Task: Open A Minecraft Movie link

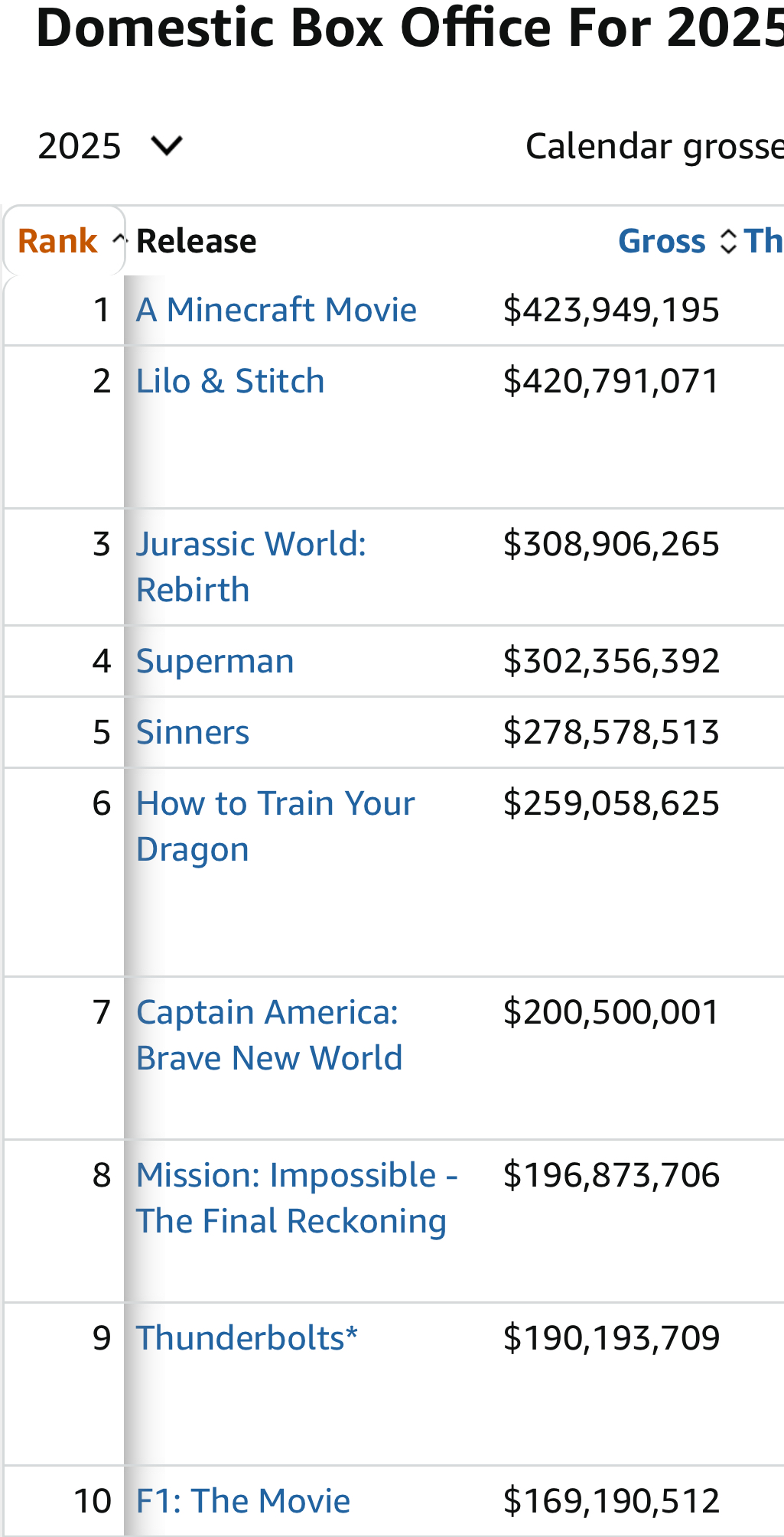Action: click(x=276, y=310)
